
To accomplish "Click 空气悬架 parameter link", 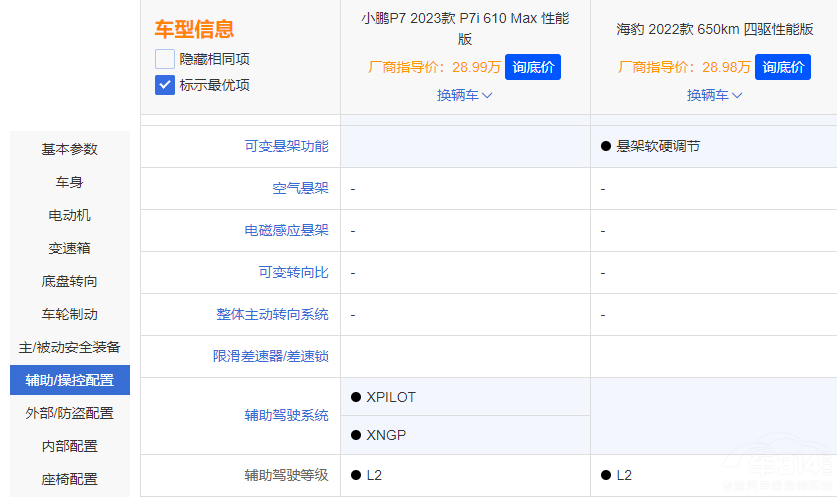I will coord(300,188).
